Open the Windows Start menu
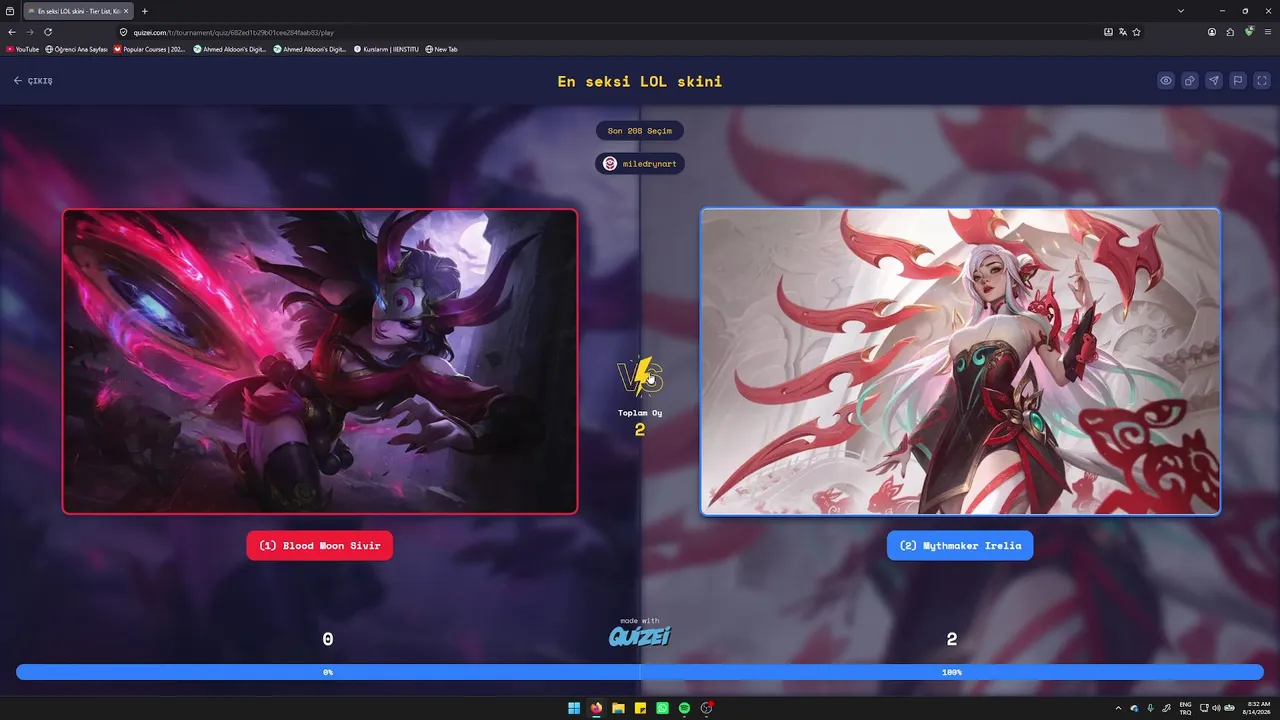Viewport: 1280px width, 720px height. pos(574,708)
